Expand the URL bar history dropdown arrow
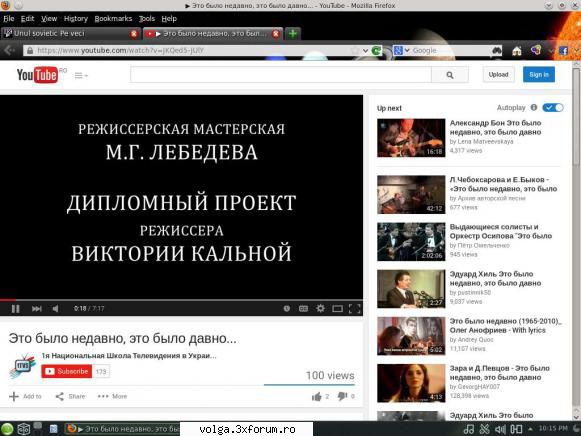Screen dimensions: 581x436 point(365,51)
